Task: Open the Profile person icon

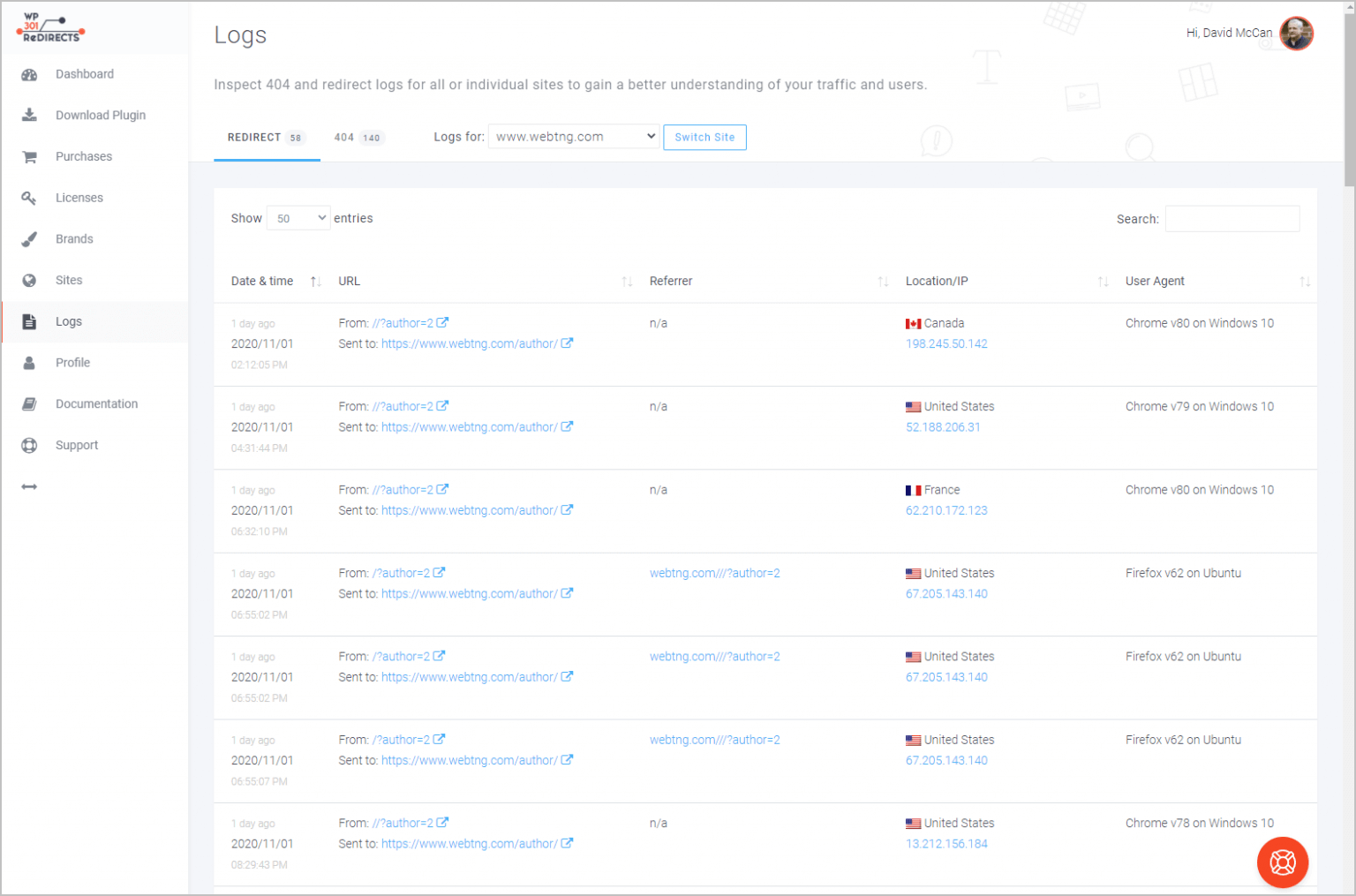Action: tap(29, 362)
